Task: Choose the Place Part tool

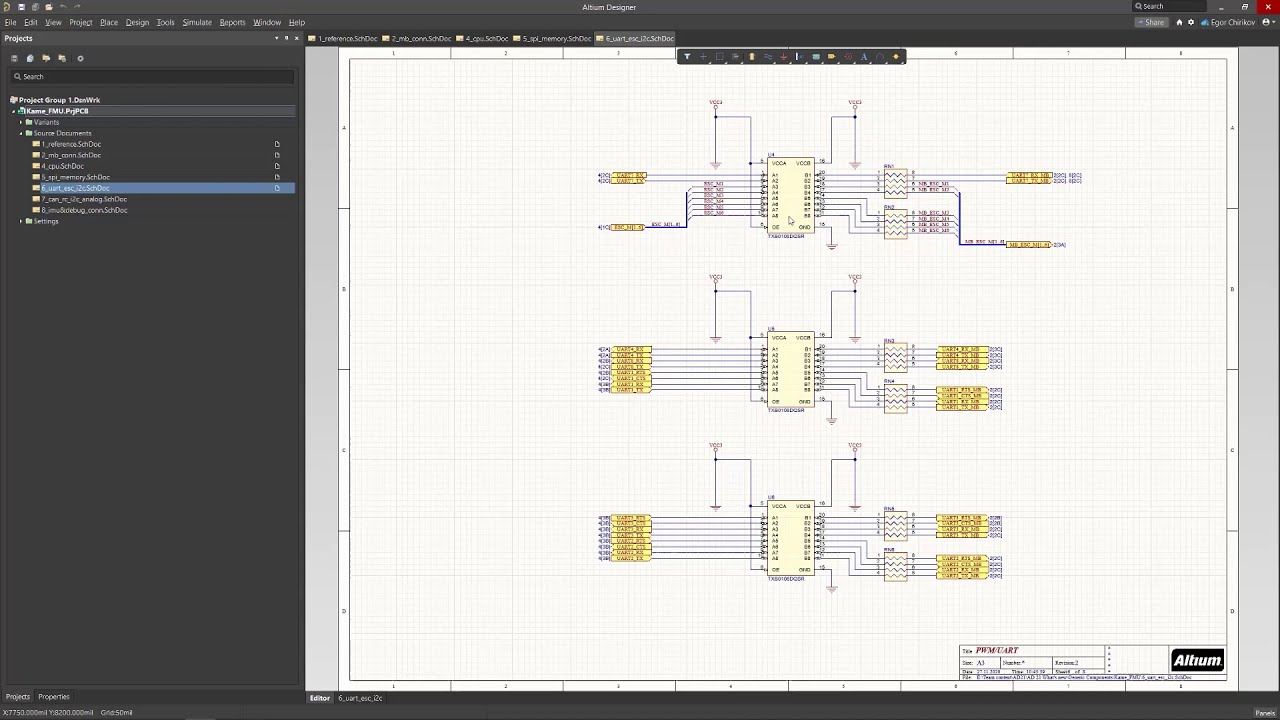Action: coord(751,56)
